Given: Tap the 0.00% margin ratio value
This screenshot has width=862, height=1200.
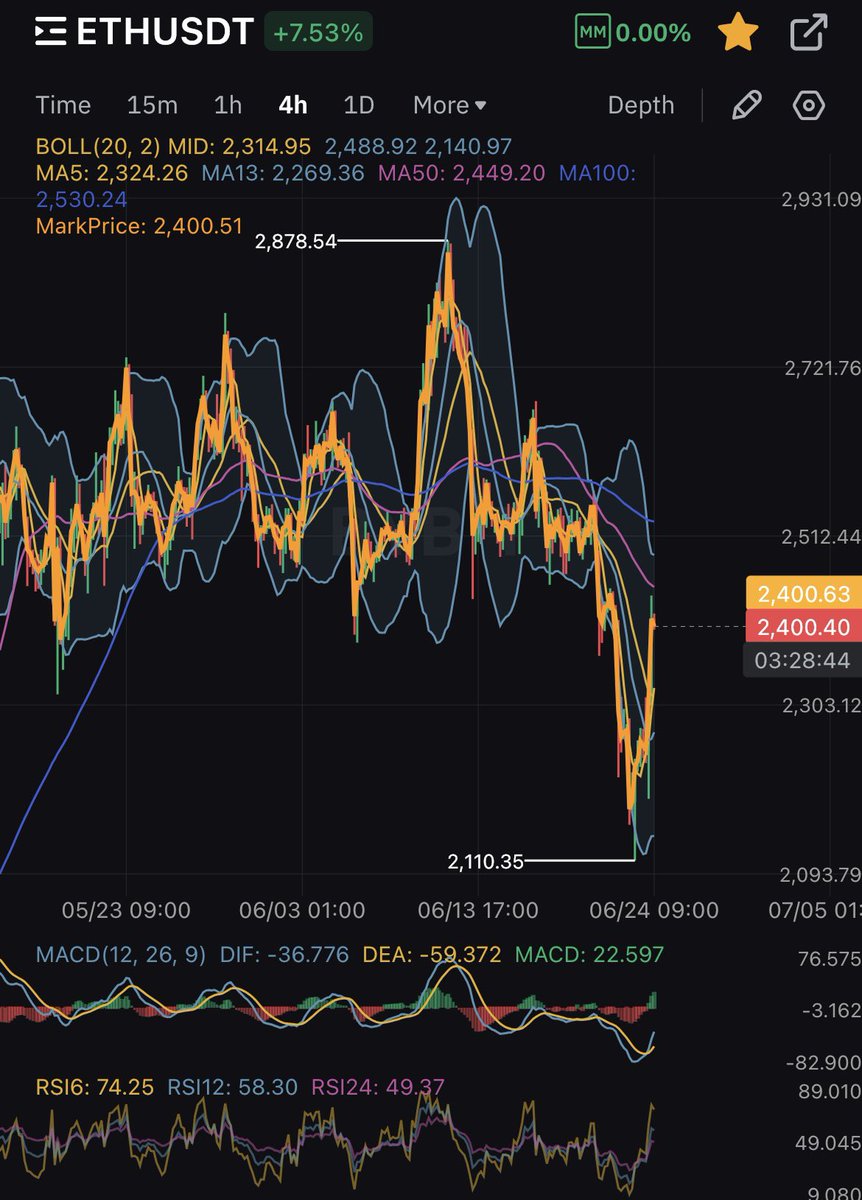Looking at the screenshot, I should point(653,32).
